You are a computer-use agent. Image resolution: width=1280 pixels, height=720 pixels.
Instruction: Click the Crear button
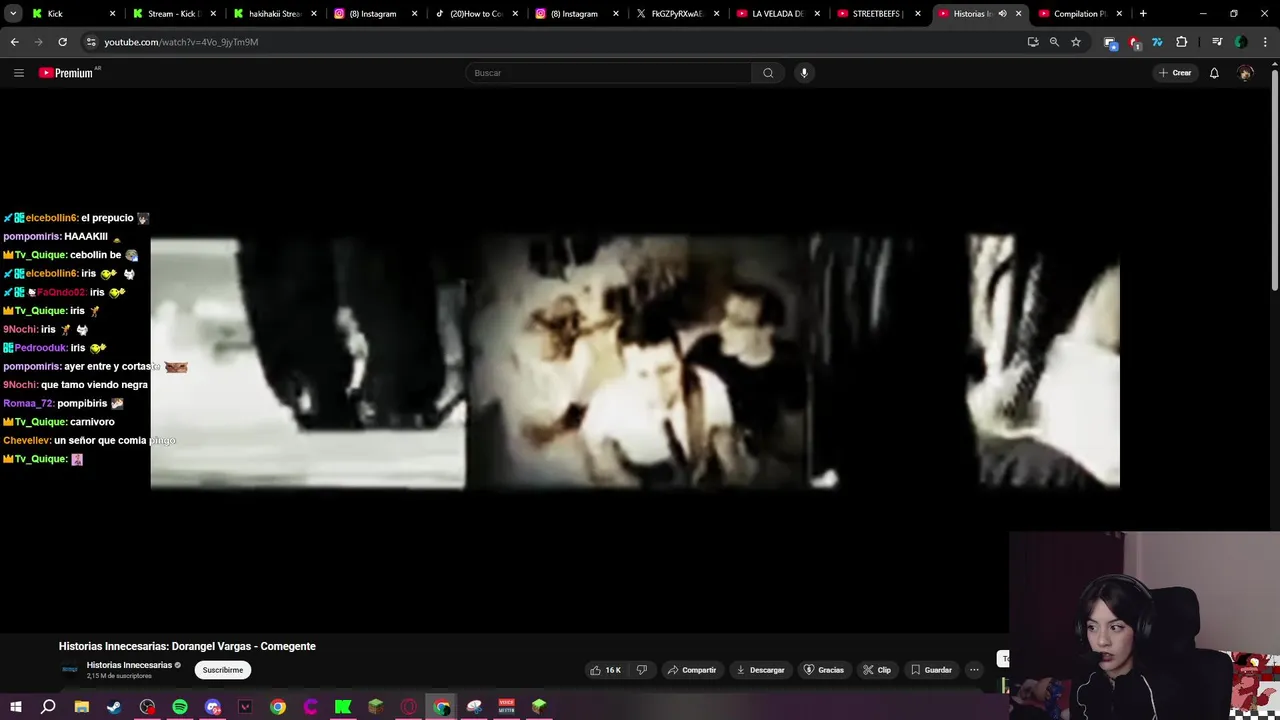[x=1175, y=73]
